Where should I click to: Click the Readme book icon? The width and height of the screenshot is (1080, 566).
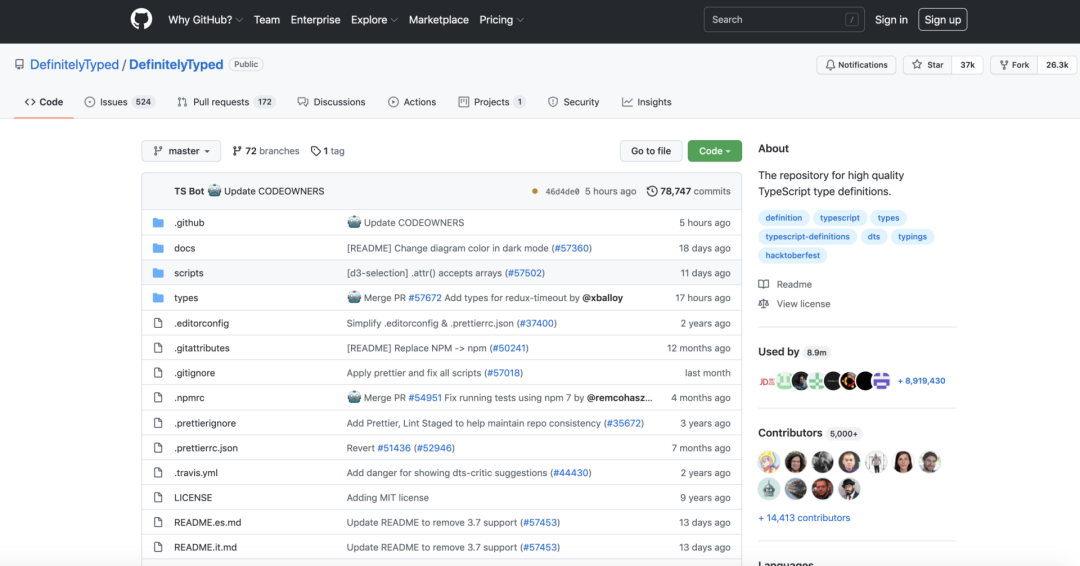[x=764, y=285]
